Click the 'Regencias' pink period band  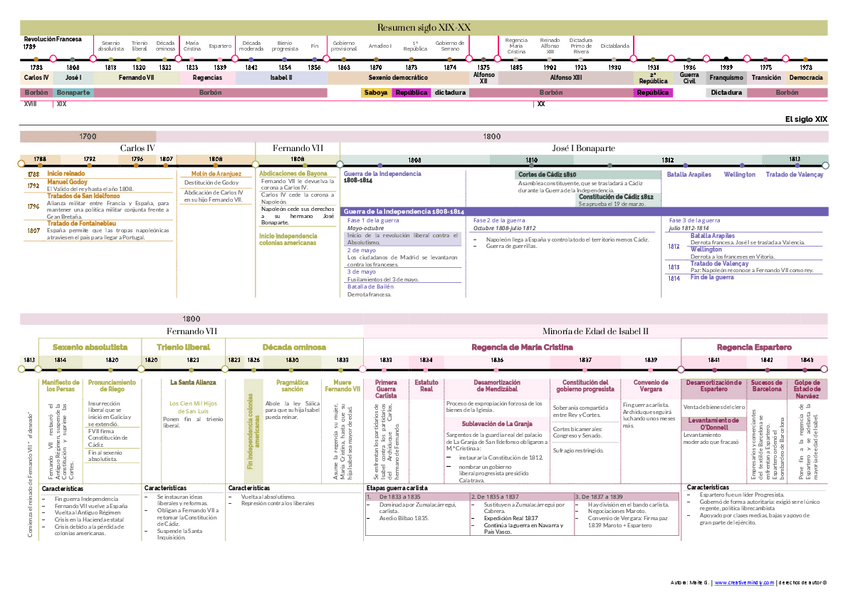207,77
